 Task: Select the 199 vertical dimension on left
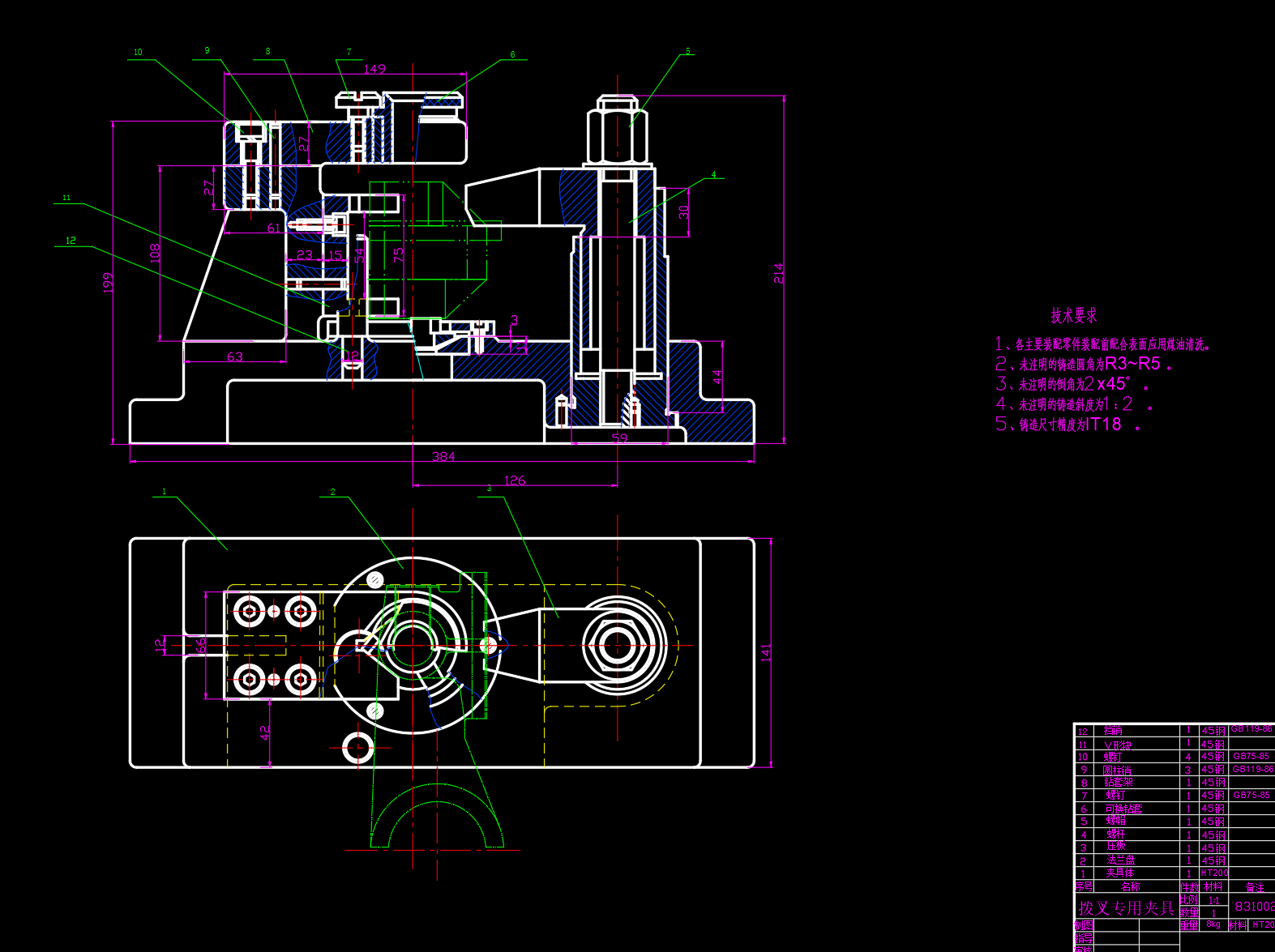(x=108, y=282)
